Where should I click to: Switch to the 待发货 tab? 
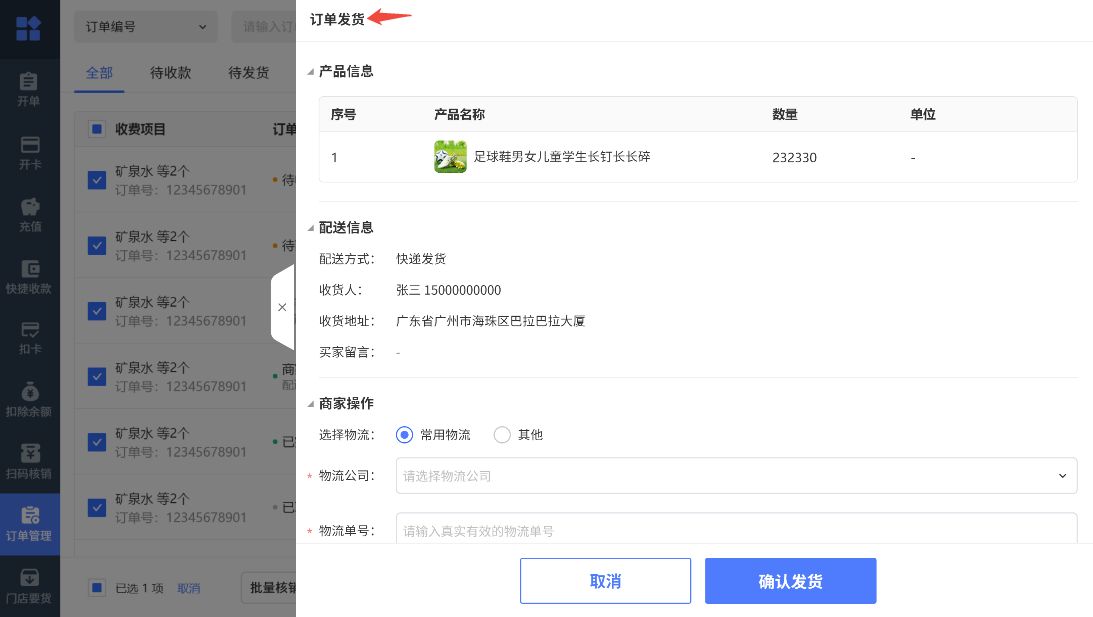click(248, 73)
